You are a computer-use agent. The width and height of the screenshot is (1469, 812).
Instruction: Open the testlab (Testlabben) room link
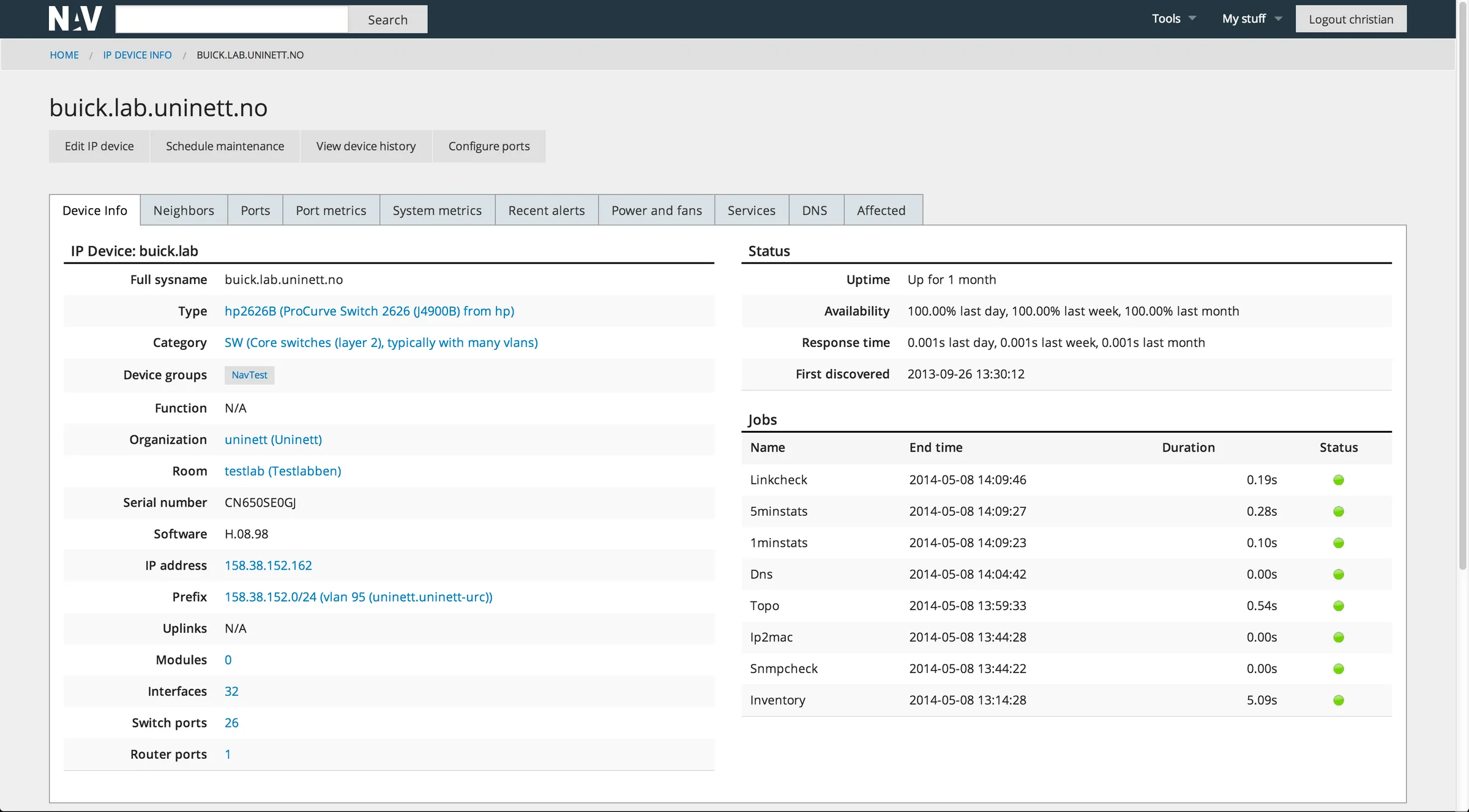(x=282, y=471)
